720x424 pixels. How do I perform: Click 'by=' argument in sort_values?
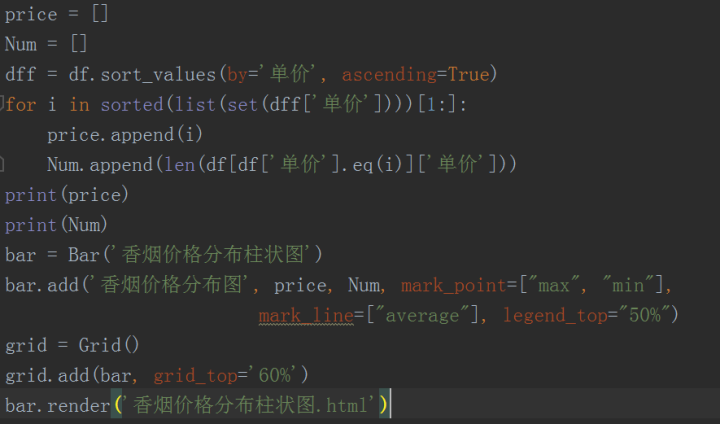pos(242,74)
